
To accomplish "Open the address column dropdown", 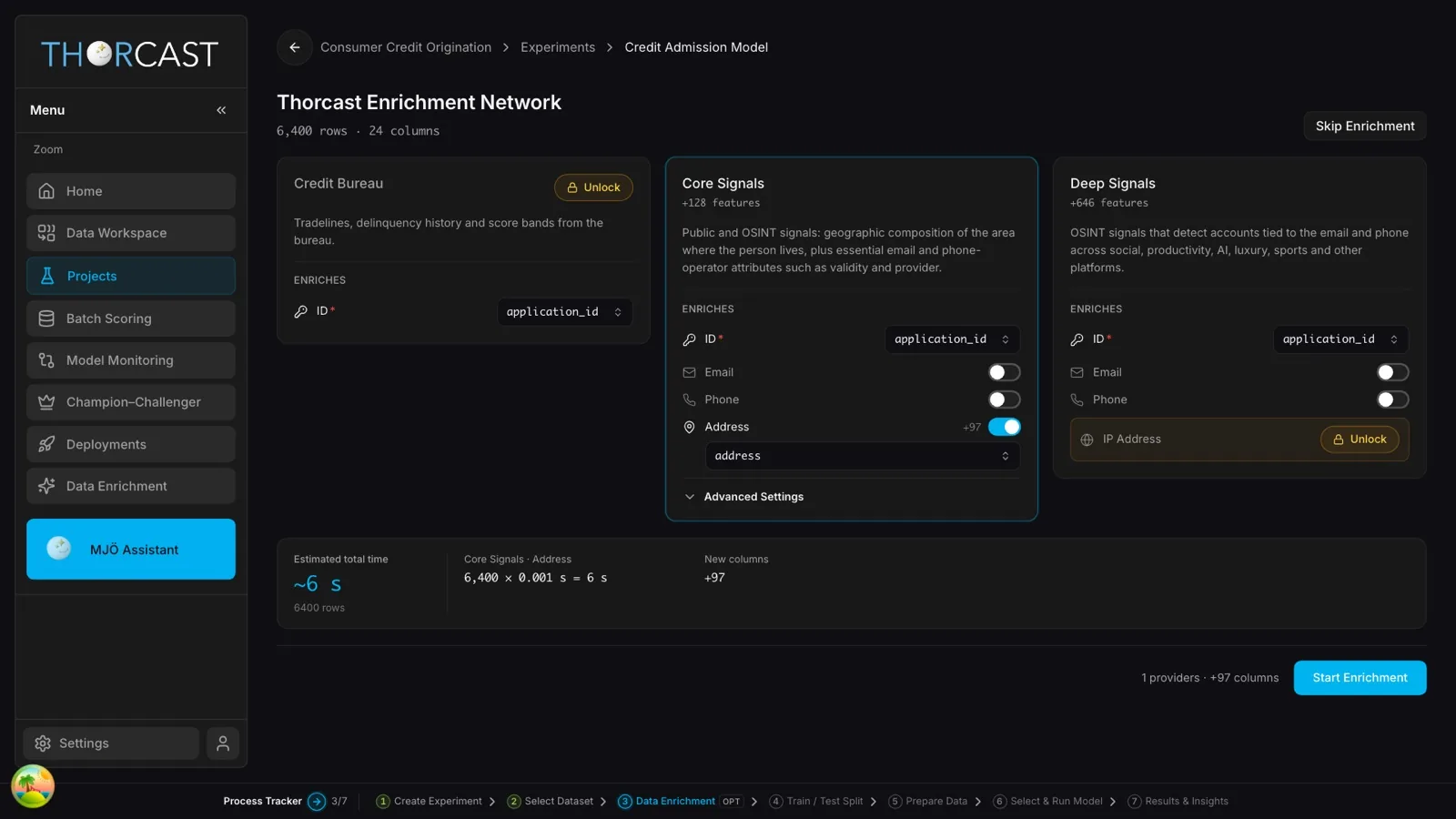I will (863, 456).
